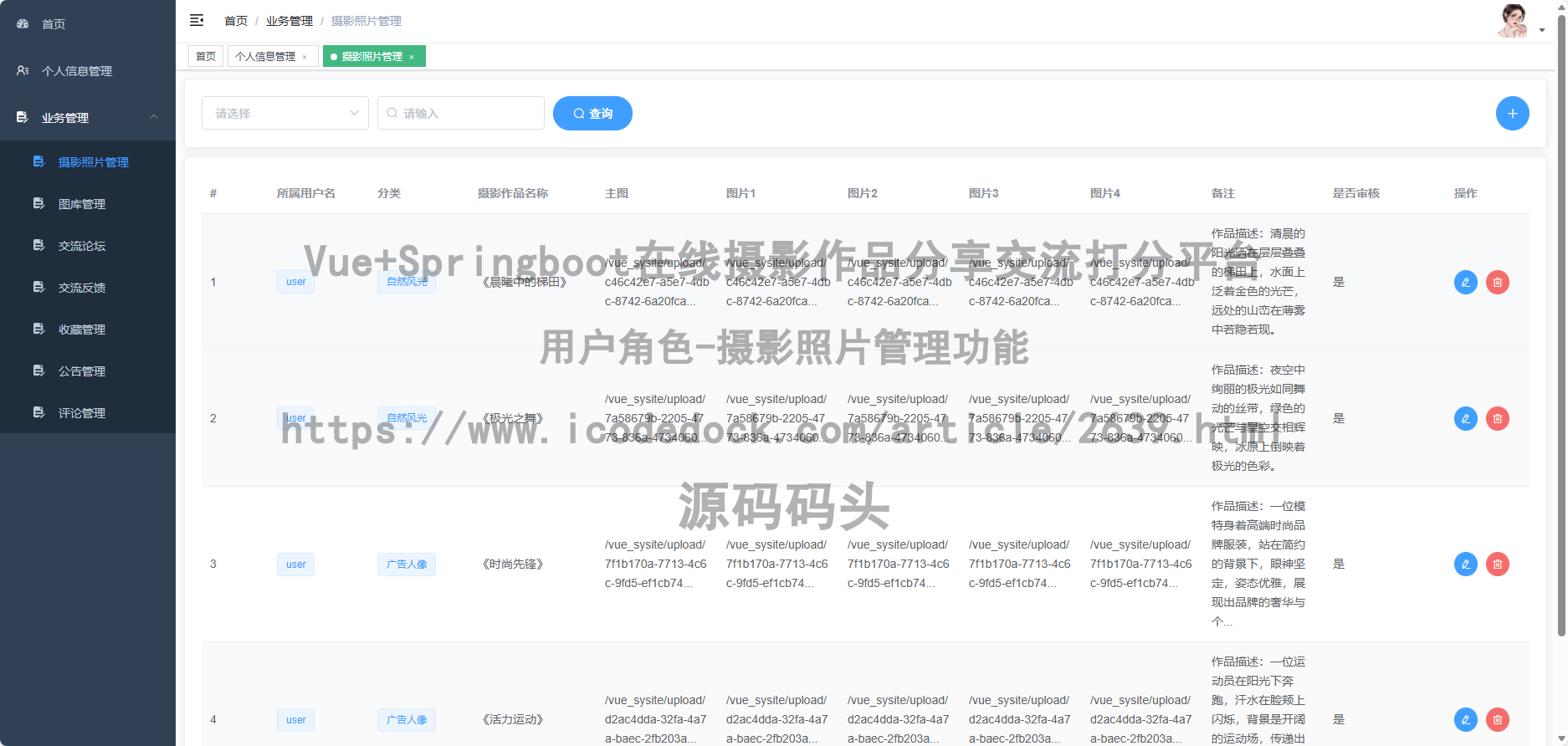
Task: Click edit icon for 《极光之舞》
Action: pos(1465,418)
